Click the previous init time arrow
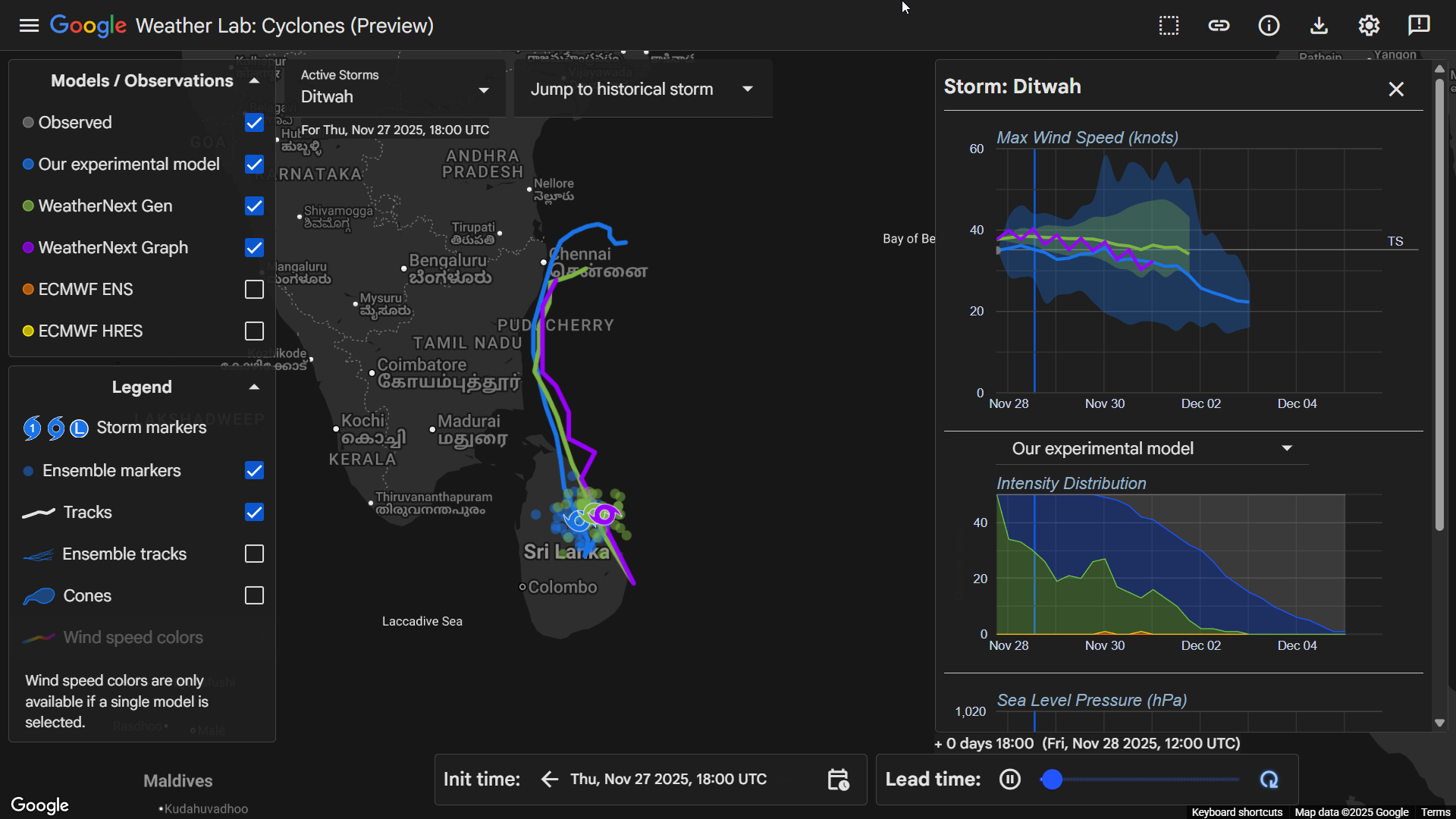This screenshot has width=1456, height=819. tap(548, 779)
